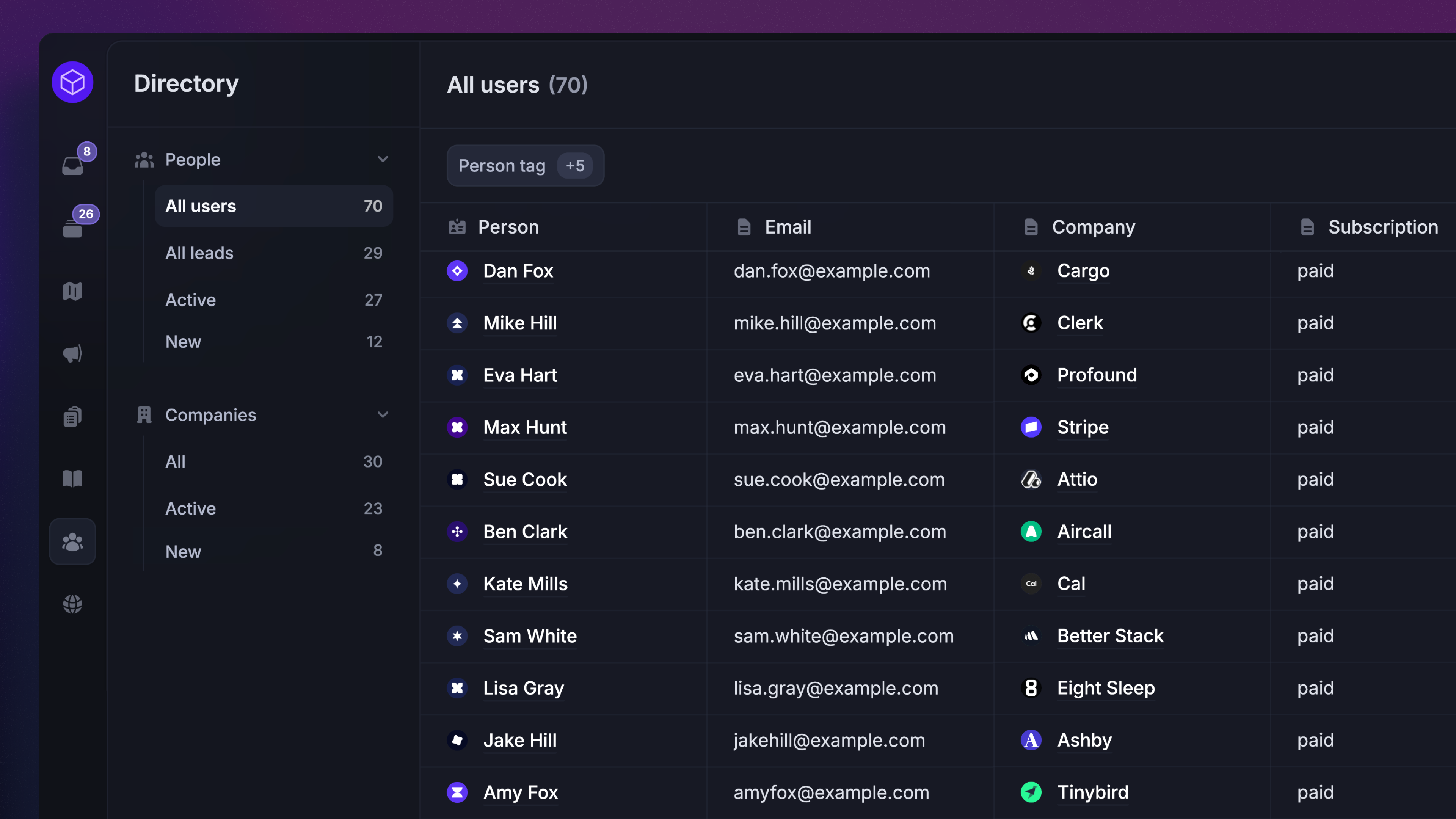1456x819 pixels.
Task: Open Kate Mills person record
Action: coord(525,584)
